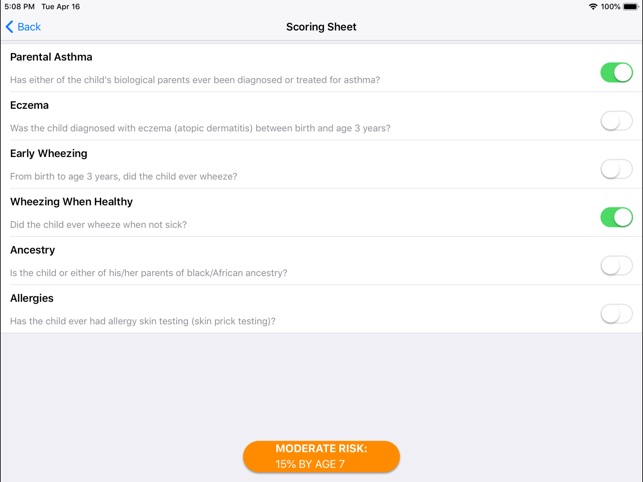Click the Scoring Sheet title
Viewport: 643px width, 482px height.
(x=321, y=27)
